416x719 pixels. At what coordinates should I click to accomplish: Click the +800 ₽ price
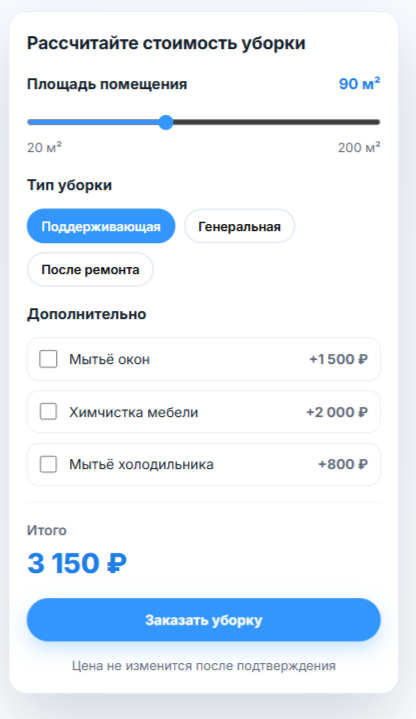pyautogui.click(x=343, y=465)
